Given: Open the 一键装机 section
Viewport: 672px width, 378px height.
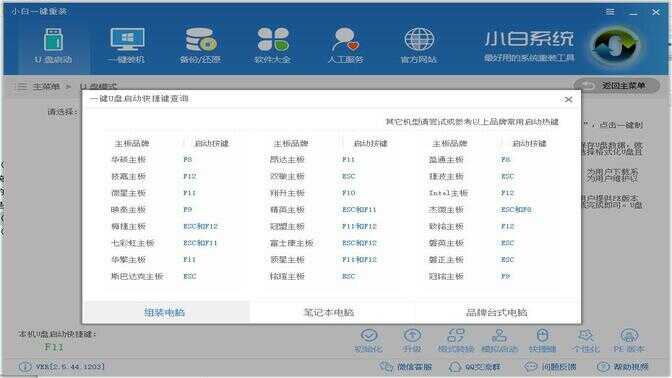Looking at the screenshot, I should coord(127,46).
